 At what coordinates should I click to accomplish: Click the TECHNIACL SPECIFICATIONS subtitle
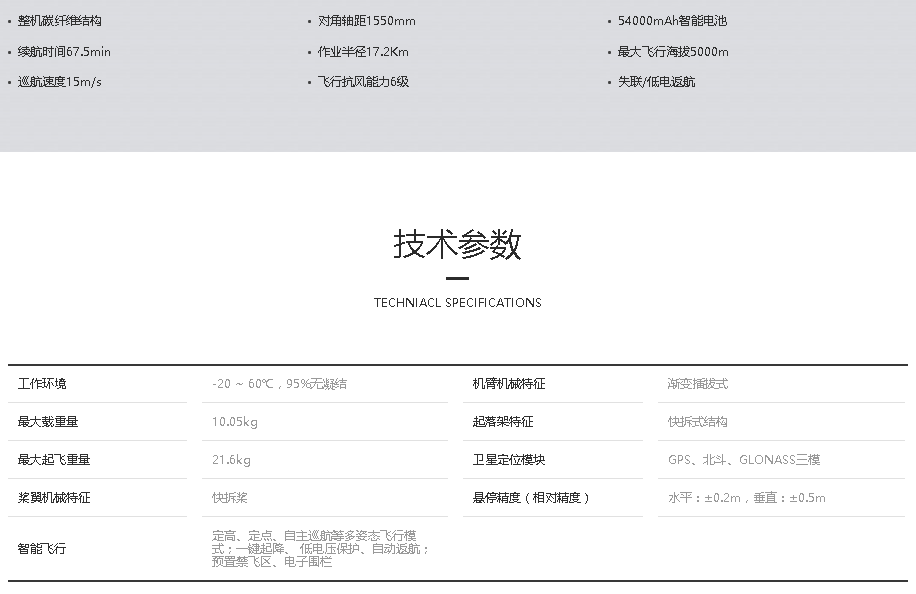457,303
